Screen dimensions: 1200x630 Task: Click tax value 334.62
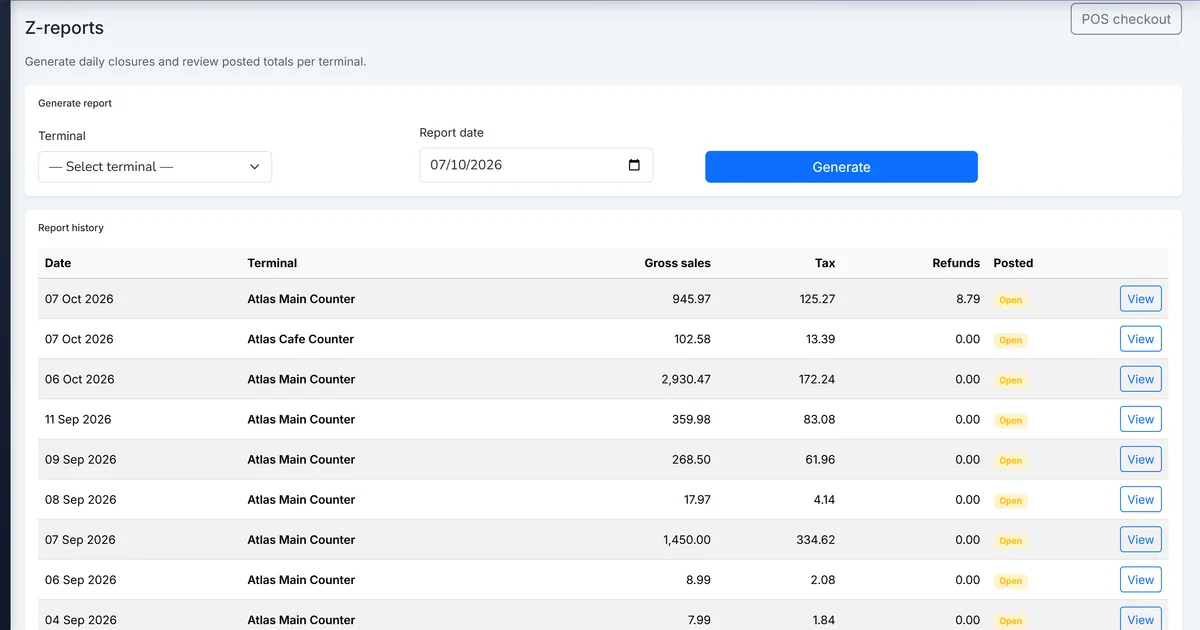(x=816, y=539)
